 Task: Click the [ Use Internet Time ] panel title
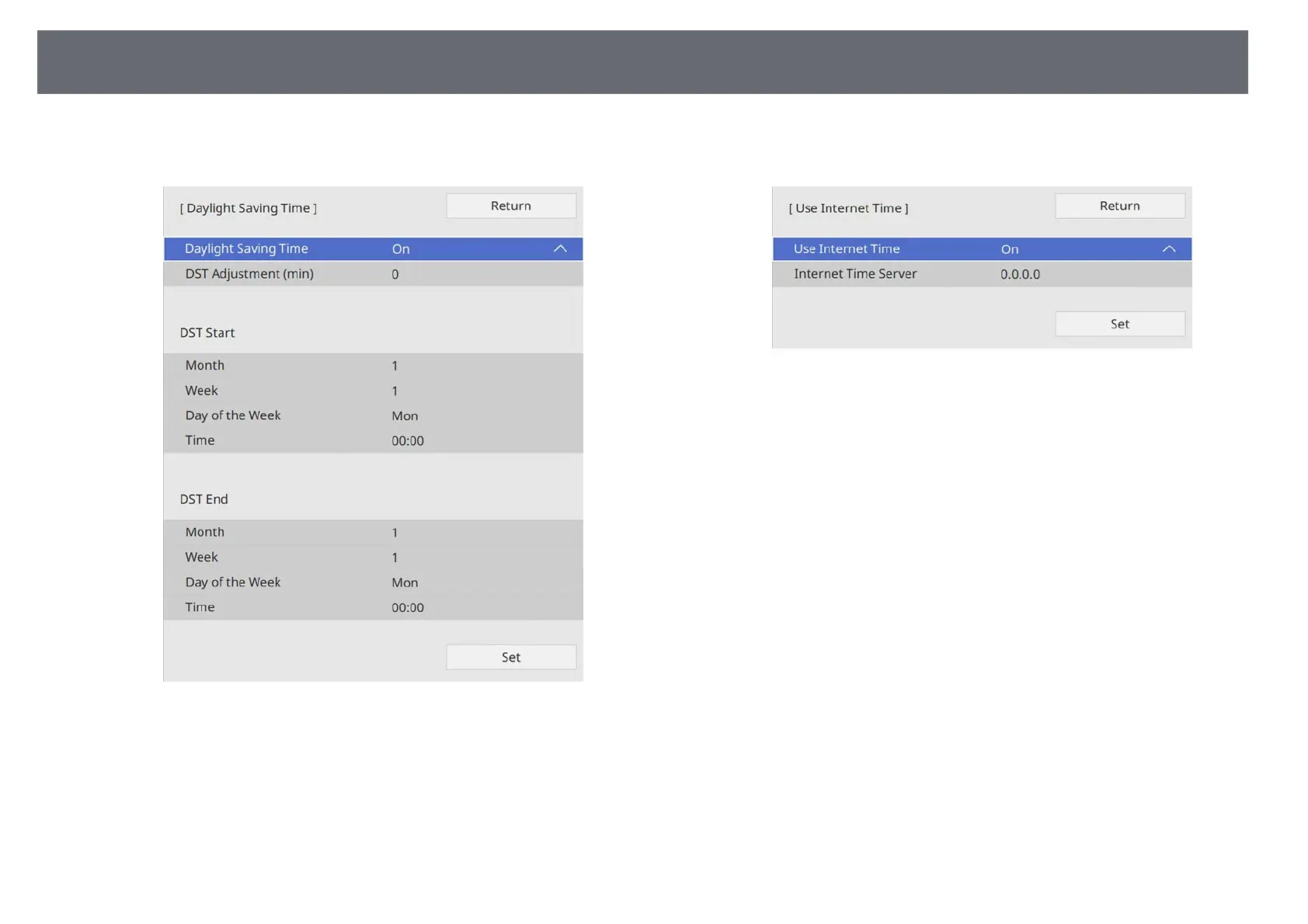849,208
